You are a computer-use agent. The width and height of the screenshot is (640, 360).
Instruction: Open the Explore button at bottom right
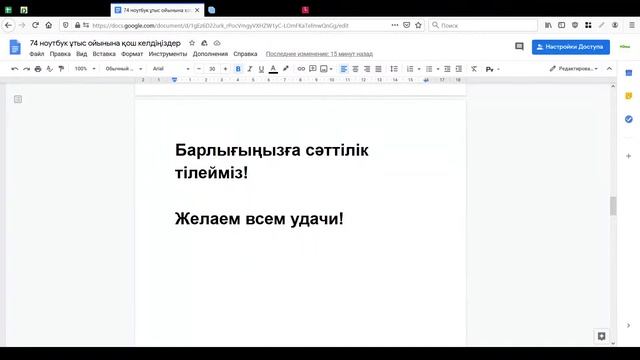(x=601, y=336)
